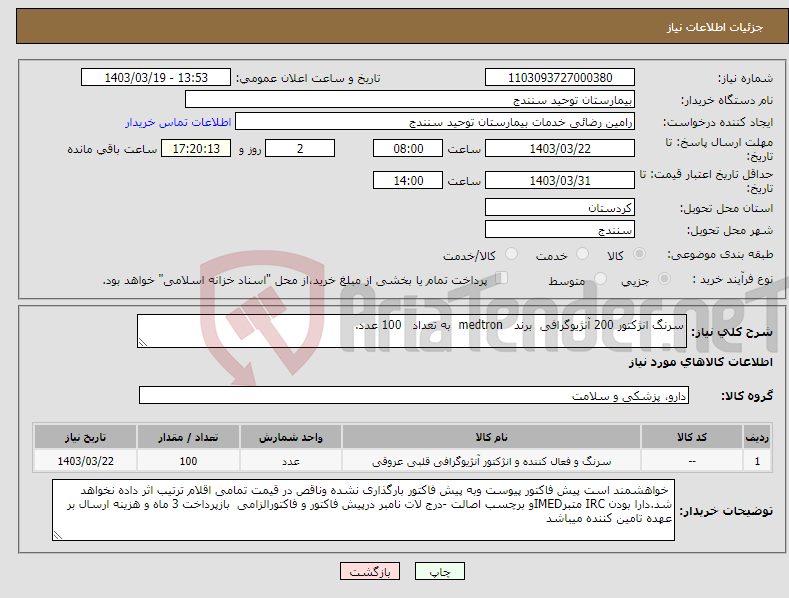Image resolution: width=789 pixels, height=598 pixels.
Task: Click the ردیف column header
Action: [757, 437]
